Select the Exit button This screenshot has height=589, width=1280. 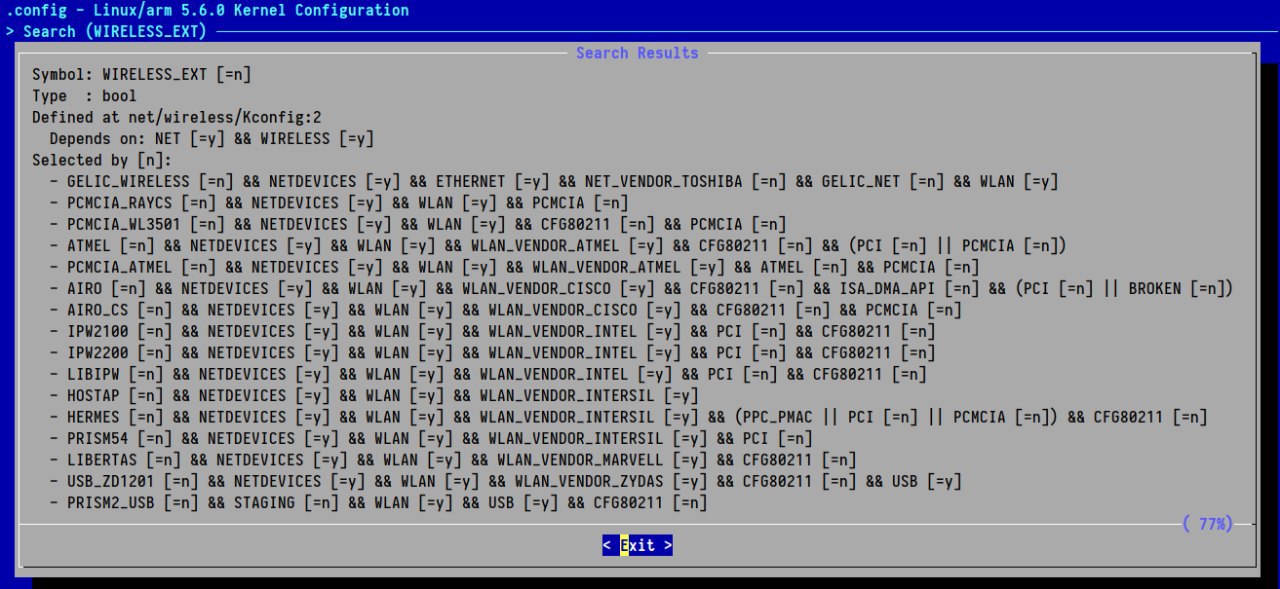pos(637,545)
